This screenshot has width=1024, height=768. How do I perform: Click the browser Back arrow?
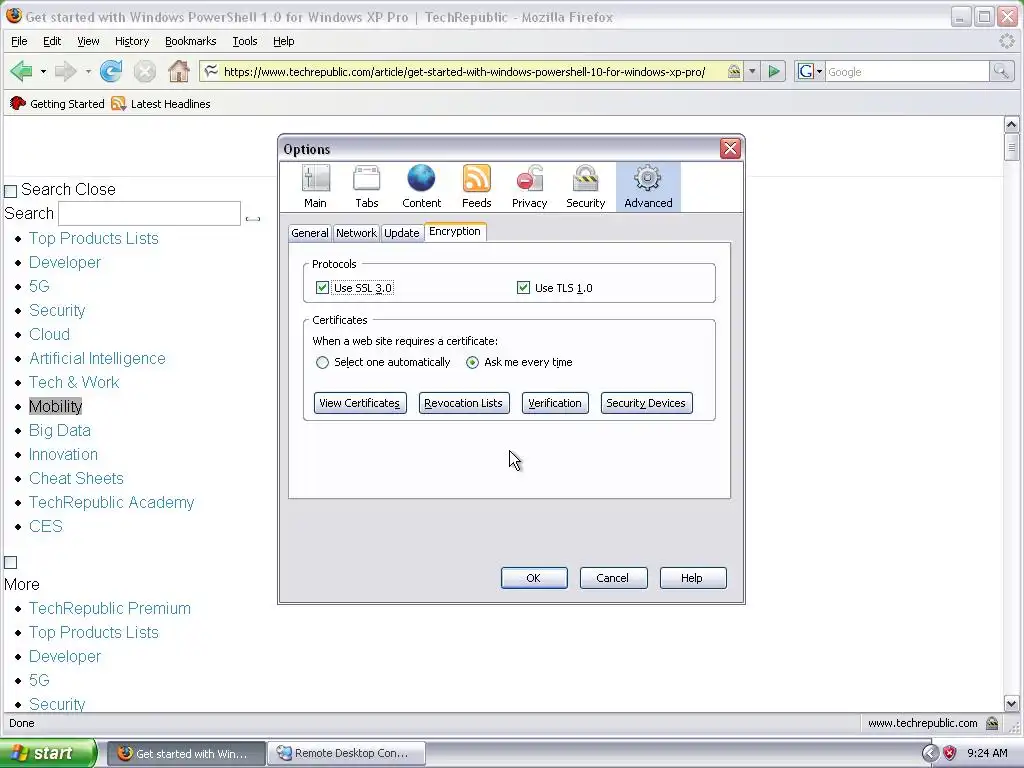(22, 71)
